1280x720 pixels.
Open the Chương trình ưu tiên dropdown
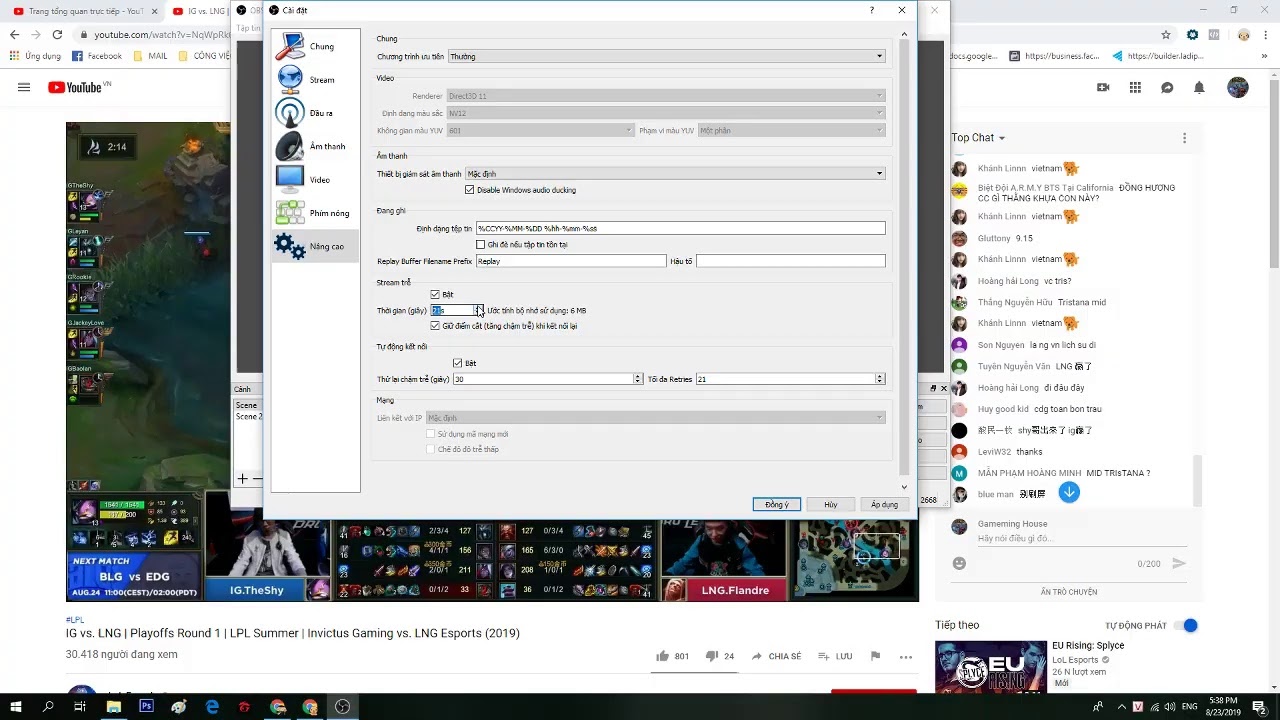(x=666, y=56)
